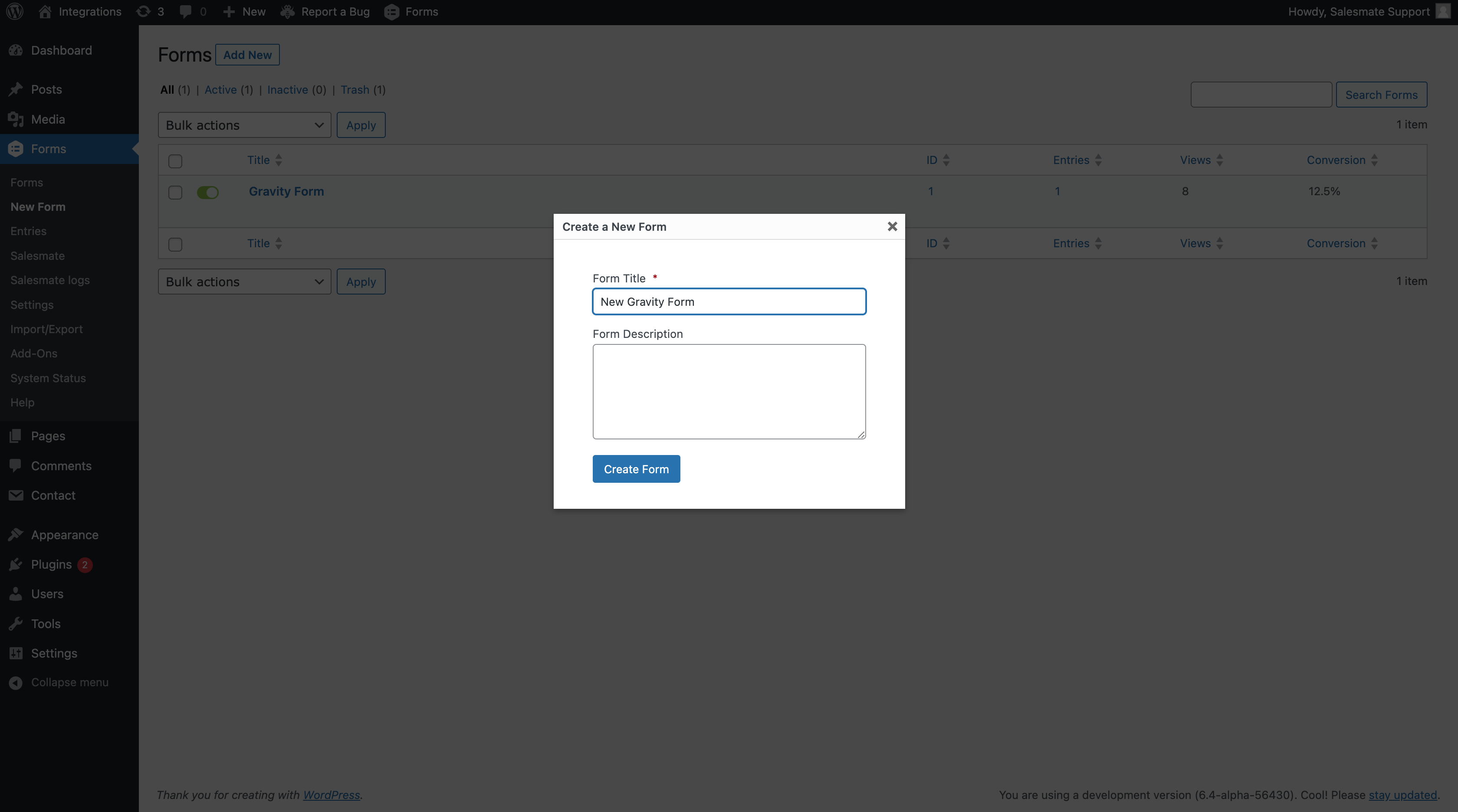Screen dimensions: 1458x812
Task: Click the WordPress logo icon
Action: point(15,12)
